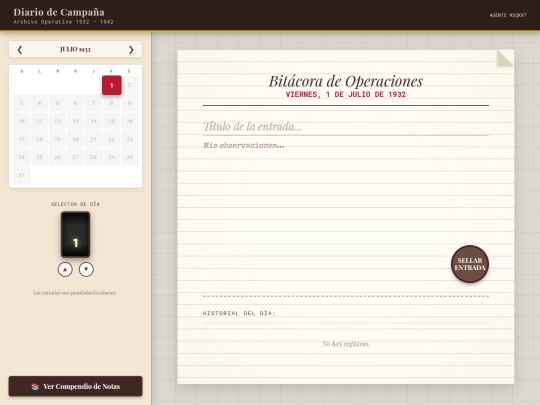Select day 29 in calendar
The image size is (540, 405).
tap(112, 157)
